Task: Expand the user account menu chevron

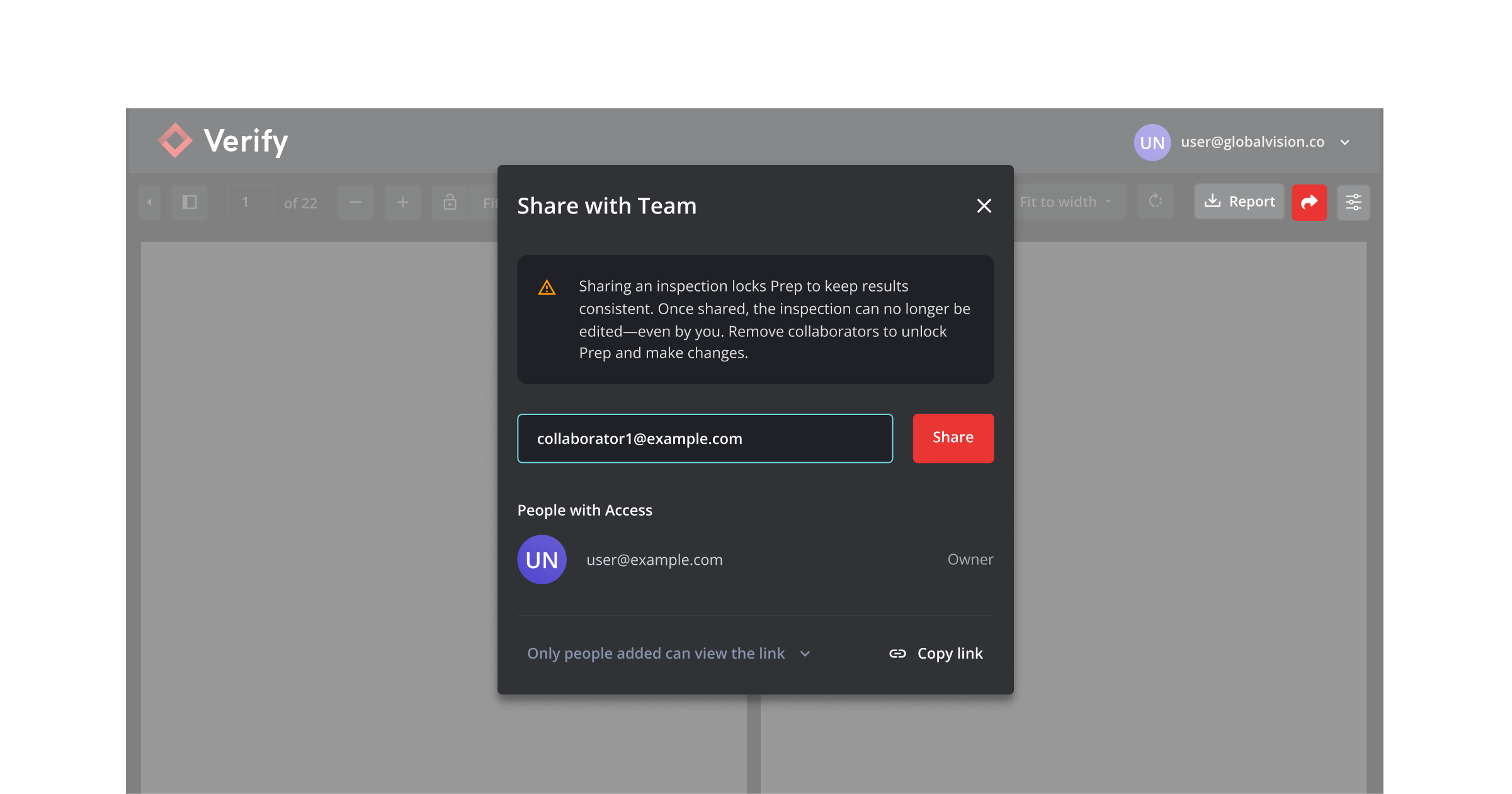Action: [x=1344, y=142]
